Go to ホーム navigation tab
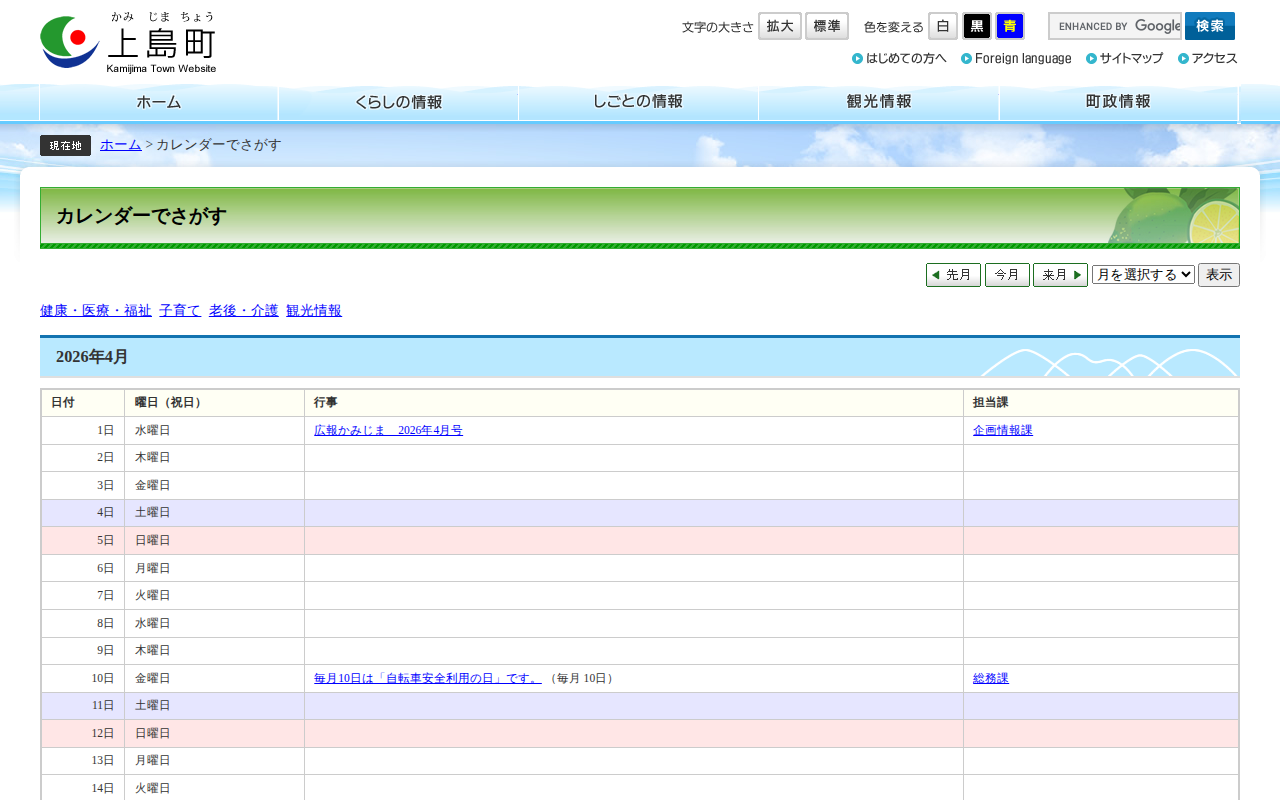 point(159,102)
